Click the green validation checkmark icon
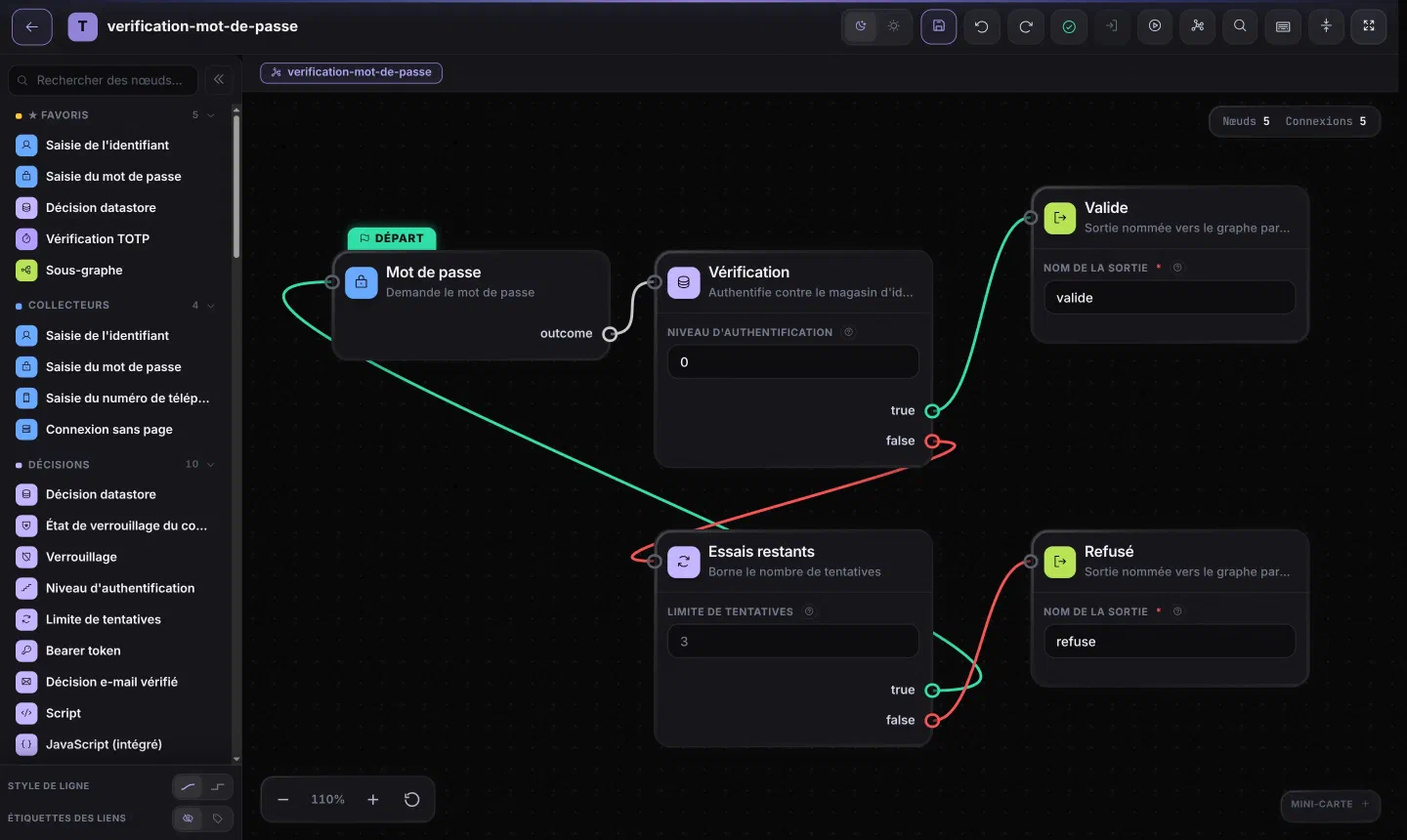Viewport: 1407px width, 840px height. tap(1069, 26)
